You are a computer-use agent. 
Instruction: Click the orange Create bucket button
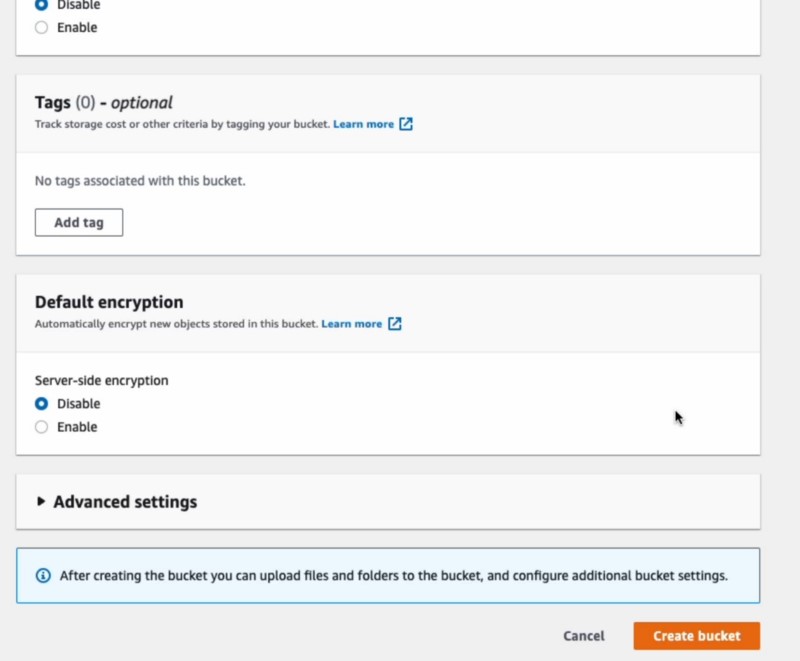coord(696,636)
